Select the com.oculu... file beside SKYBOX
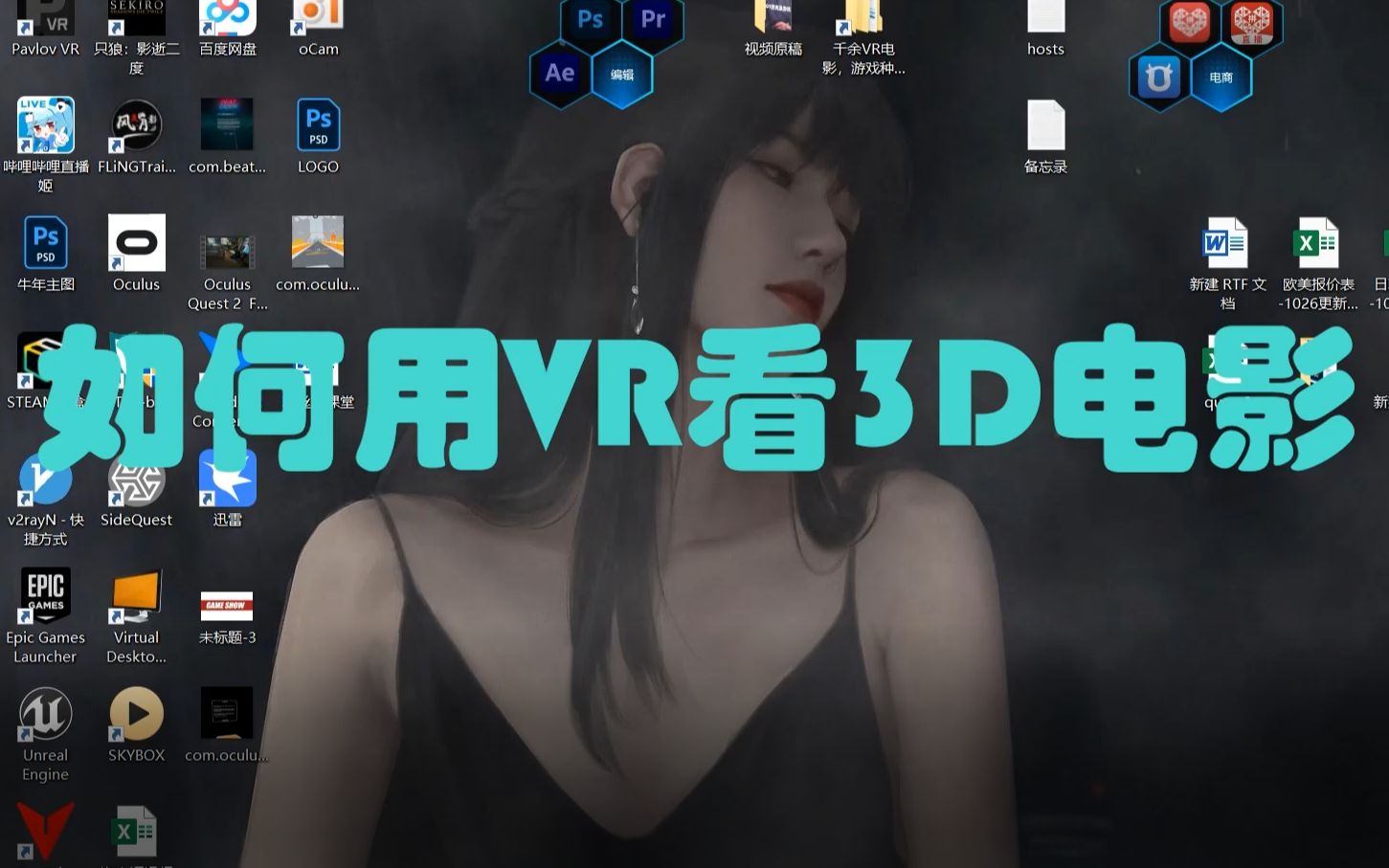This screenshot has height=868, width=1389. point(228,714)
